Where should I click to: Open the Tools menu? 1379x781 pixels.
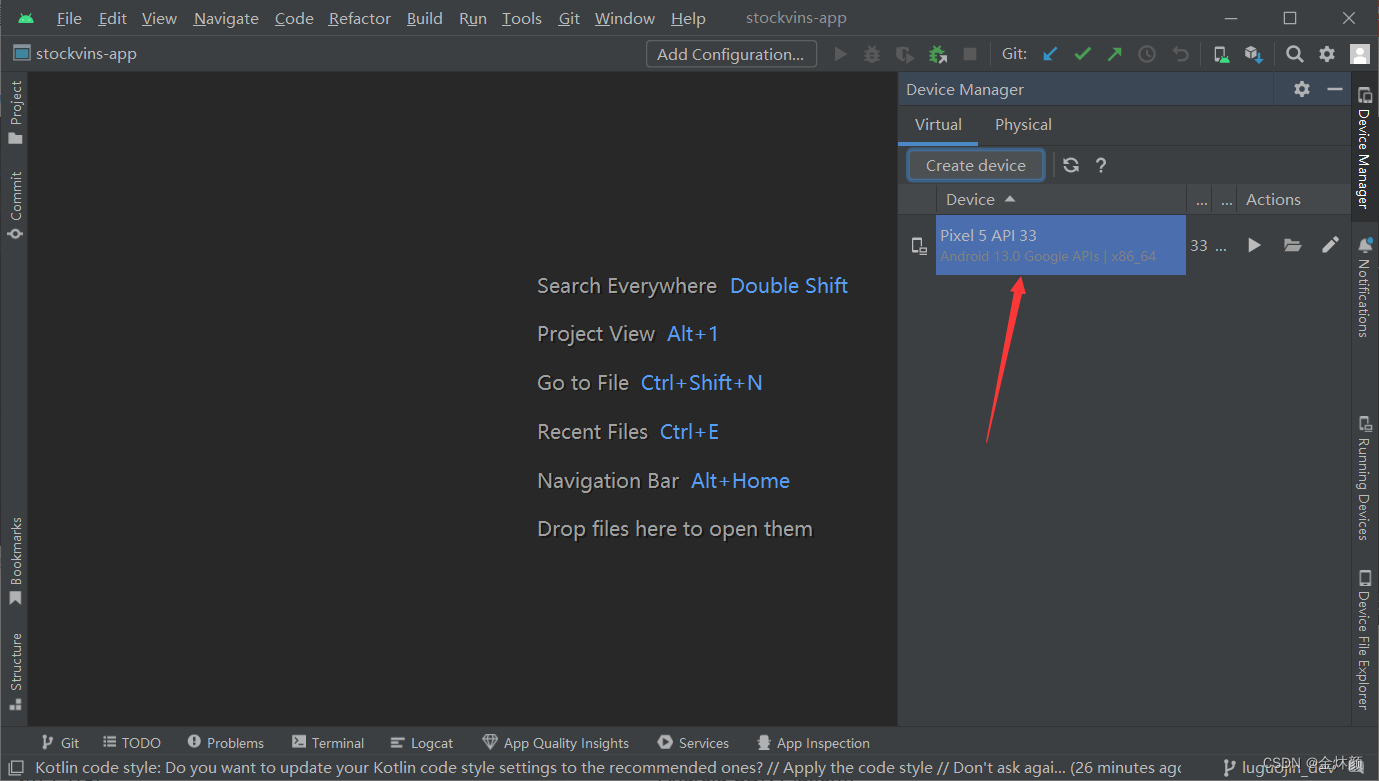point(521,18)
